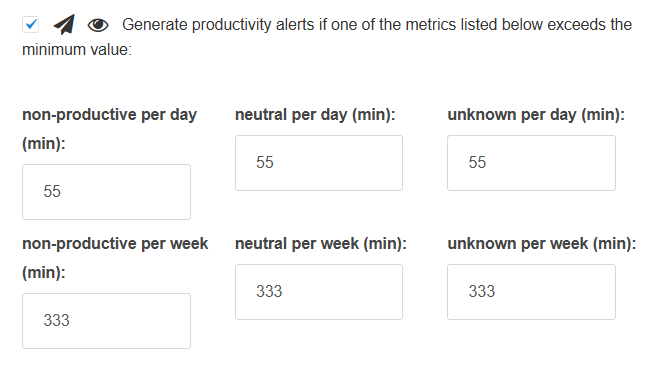Activate the non-productive per week input box
The image size is (663, 367).
[x=107, y=321]
